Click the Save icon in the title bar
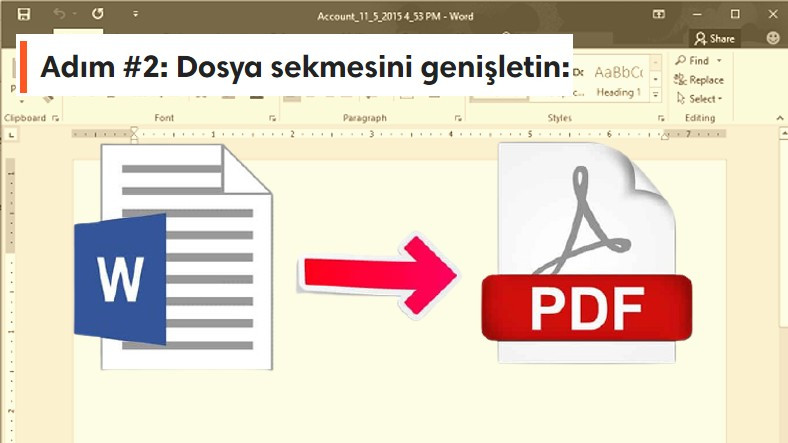This screenshot has width=788, height=443. 24,14
